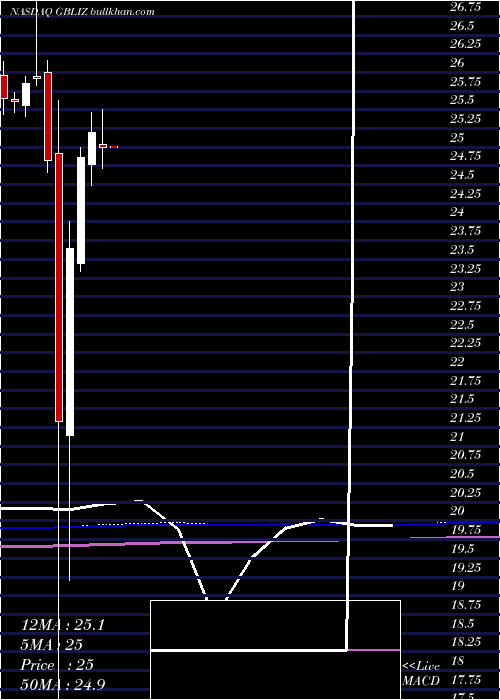This screenshot has height=700, width=500.
Task: Select the 18.75 price axis label
Action: pos(466,605)
